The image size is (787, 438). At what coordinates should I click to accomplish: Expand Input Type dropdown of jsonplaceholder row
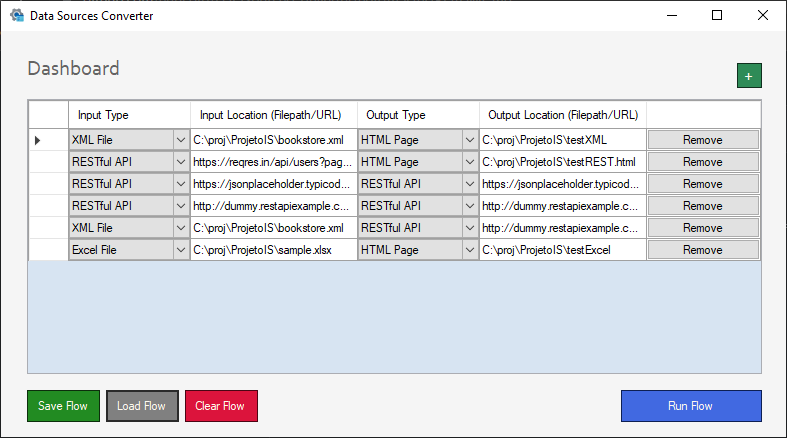click(x=181, y=184)
